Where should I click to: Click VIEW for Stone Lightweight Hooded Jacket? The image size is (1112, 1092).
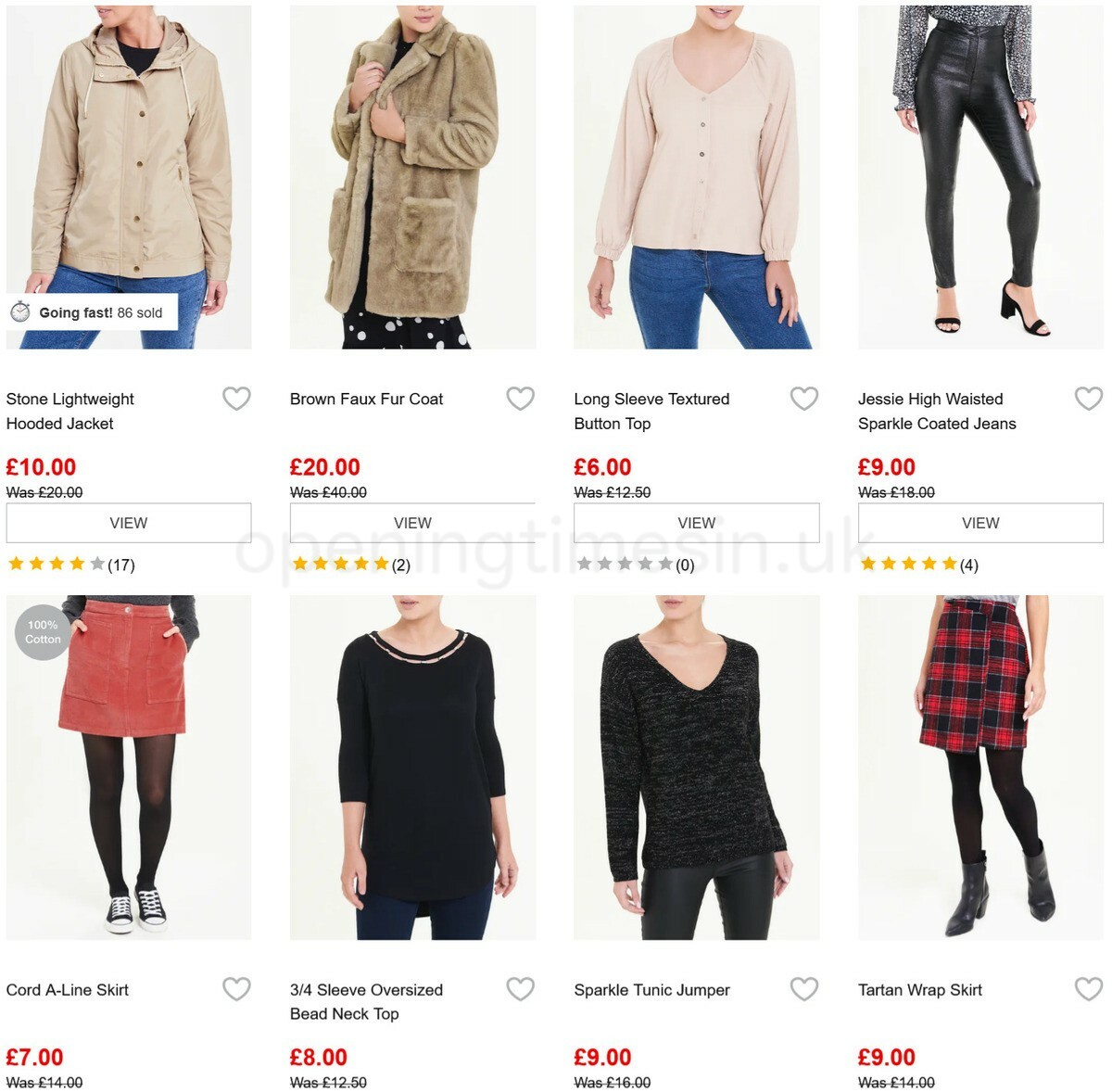pyautogui.click(x=129, y=522)
